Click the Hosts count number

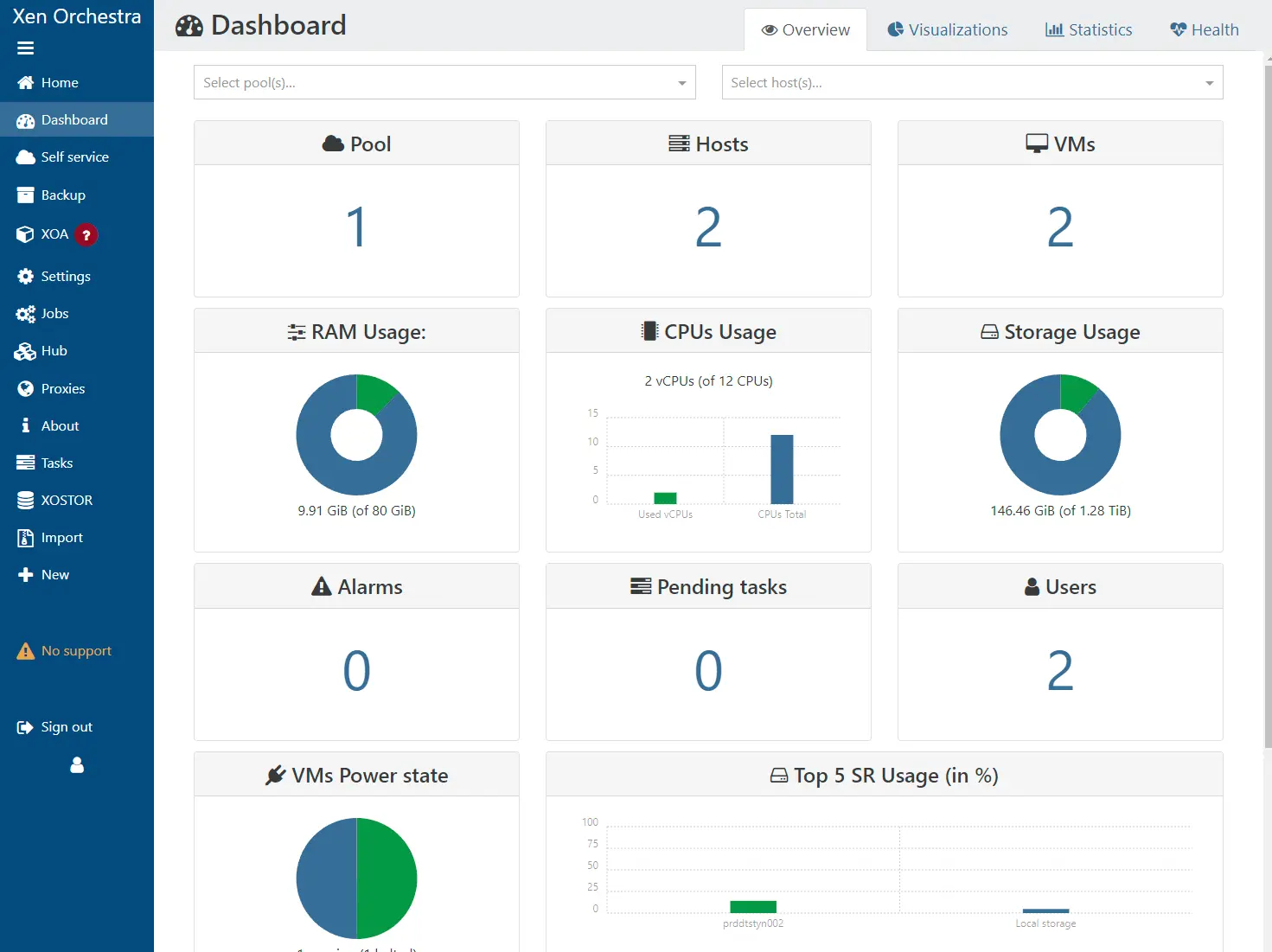(708, 227)
